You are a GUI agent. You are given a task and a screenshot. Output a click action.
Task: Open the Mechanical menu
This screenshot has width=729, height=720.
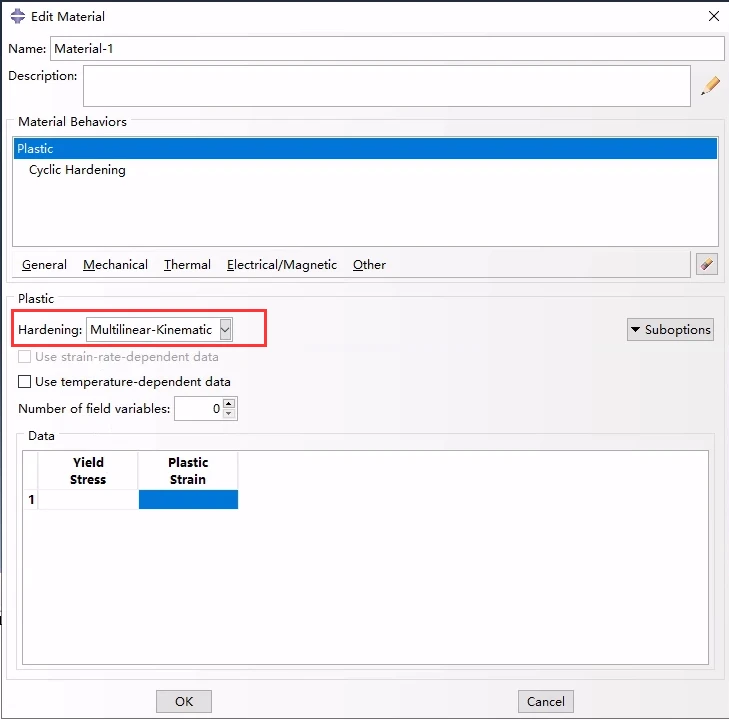tap(115, 265)
